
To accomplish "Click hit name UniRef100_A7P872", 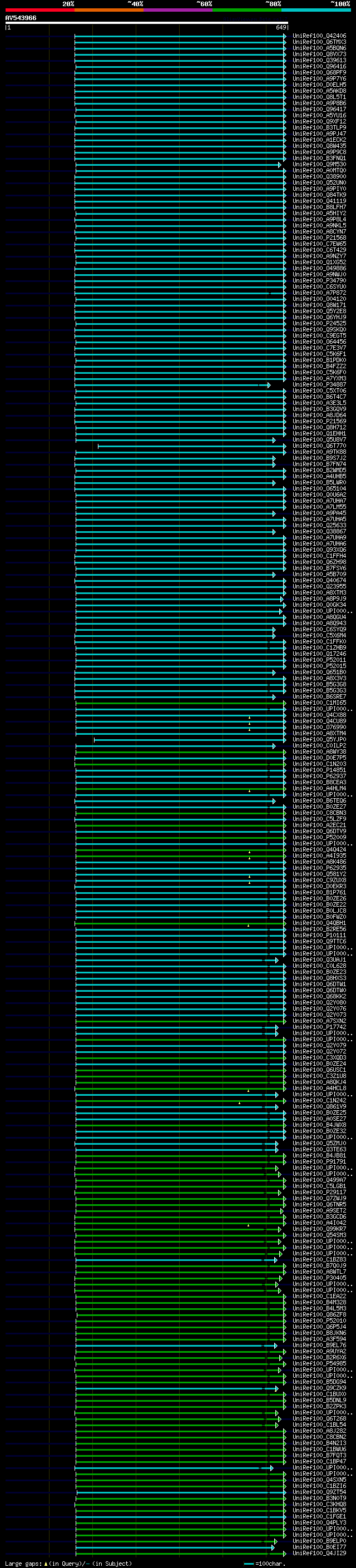I will (319, 293).
